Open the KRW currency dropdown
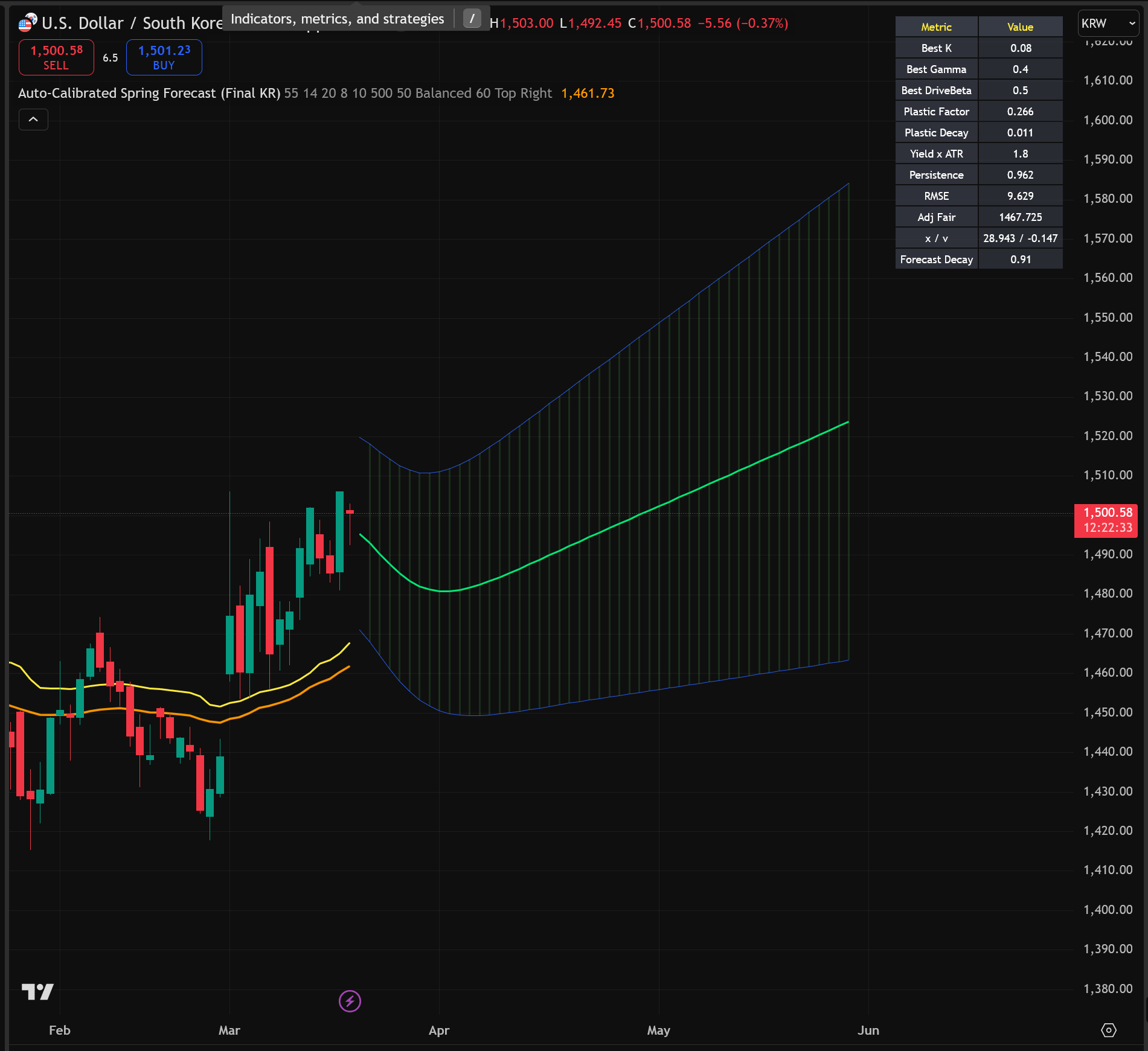1148x1051 pixels. point(1108,24)
